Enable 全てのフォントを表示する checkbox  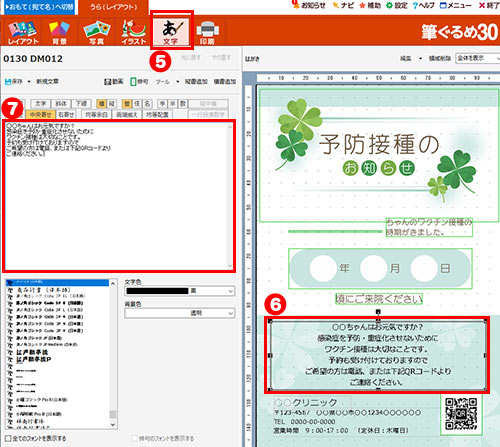coord(8,438)
